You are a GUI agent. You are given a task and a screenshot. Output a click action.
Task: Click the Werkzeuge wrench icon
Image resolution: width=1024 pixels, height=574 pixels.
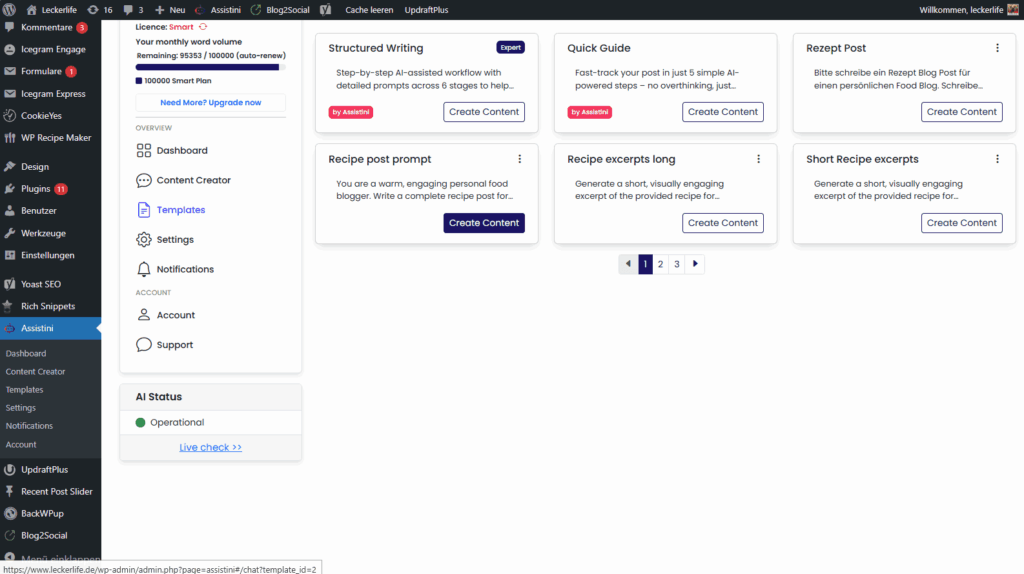(10, 233)
